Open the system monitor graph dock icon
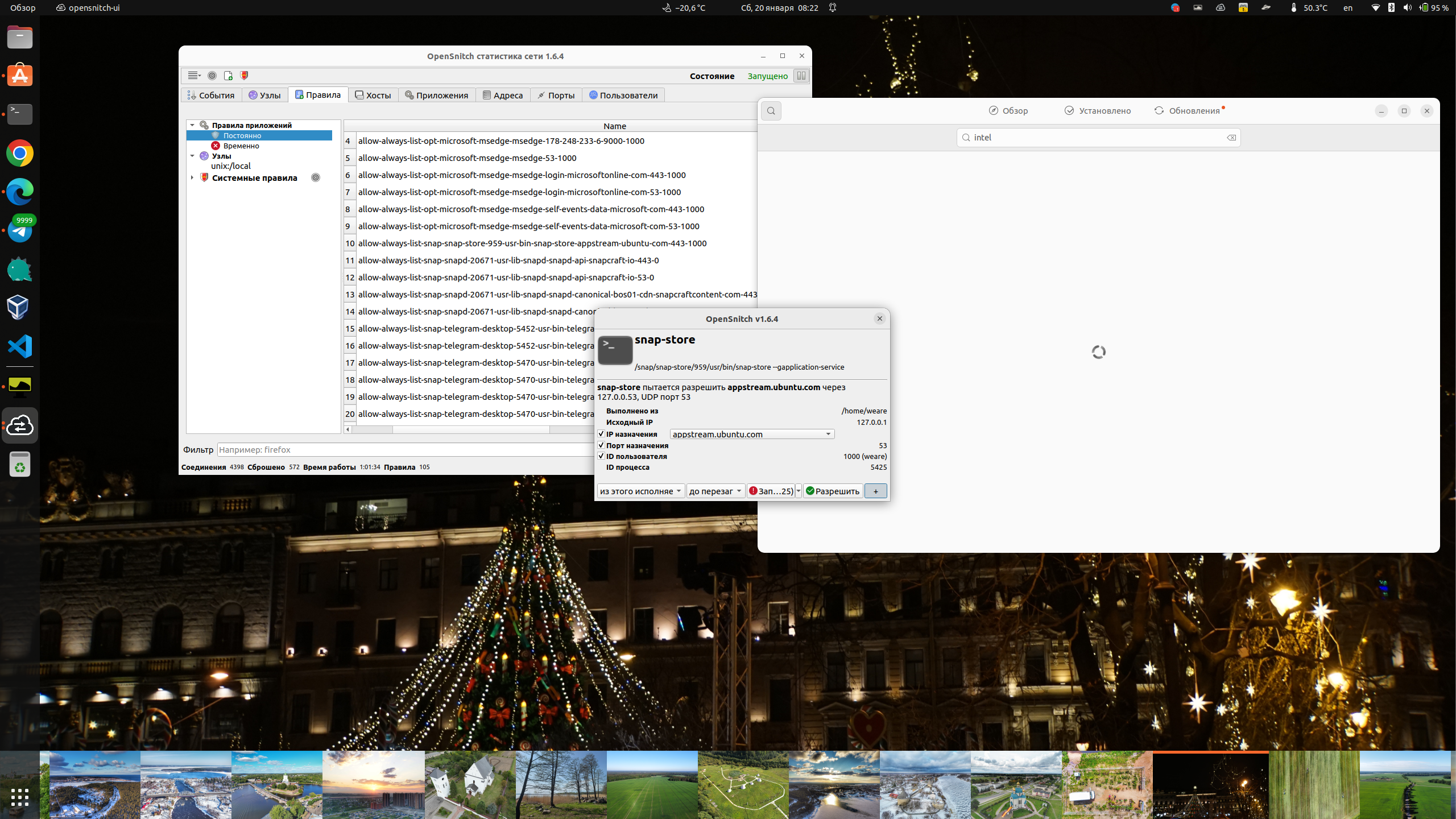Image resolution: width=1456 pixels, height=819 pixels. tap(20, 386)
